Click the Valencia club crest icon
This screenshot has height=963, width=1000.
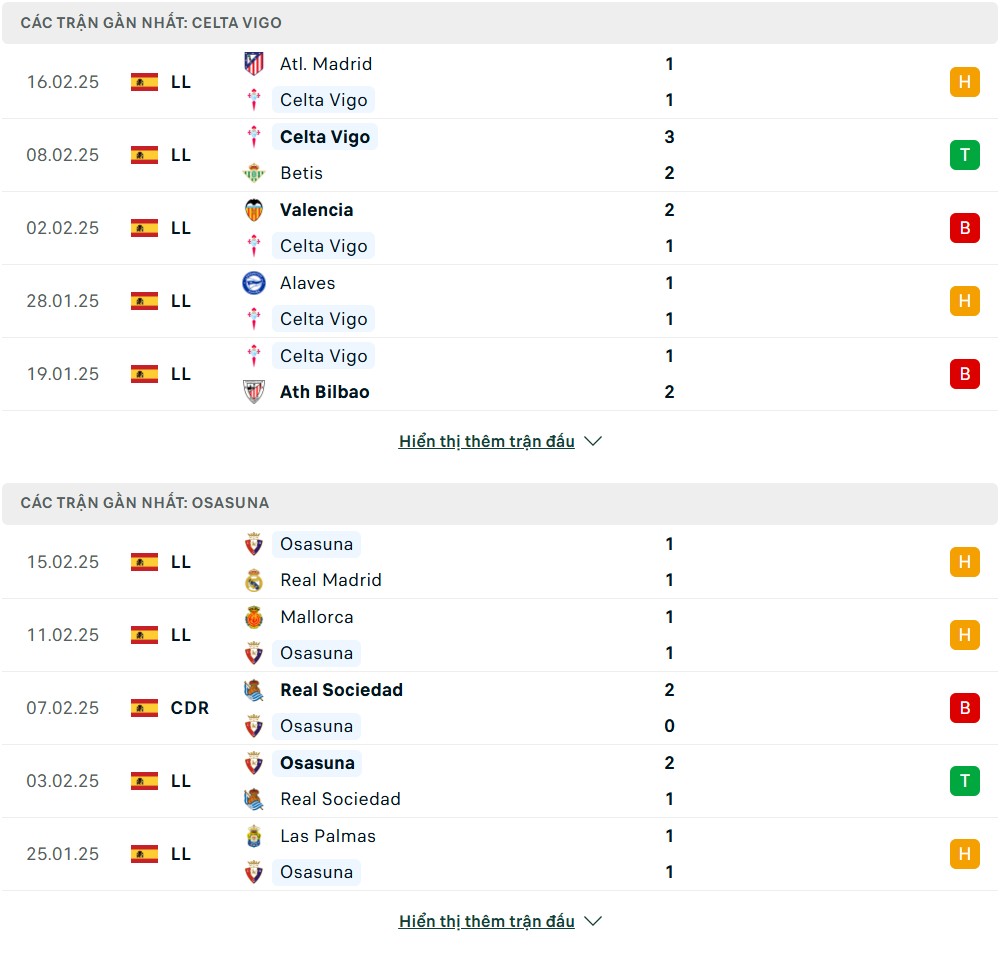pos(254,210)
